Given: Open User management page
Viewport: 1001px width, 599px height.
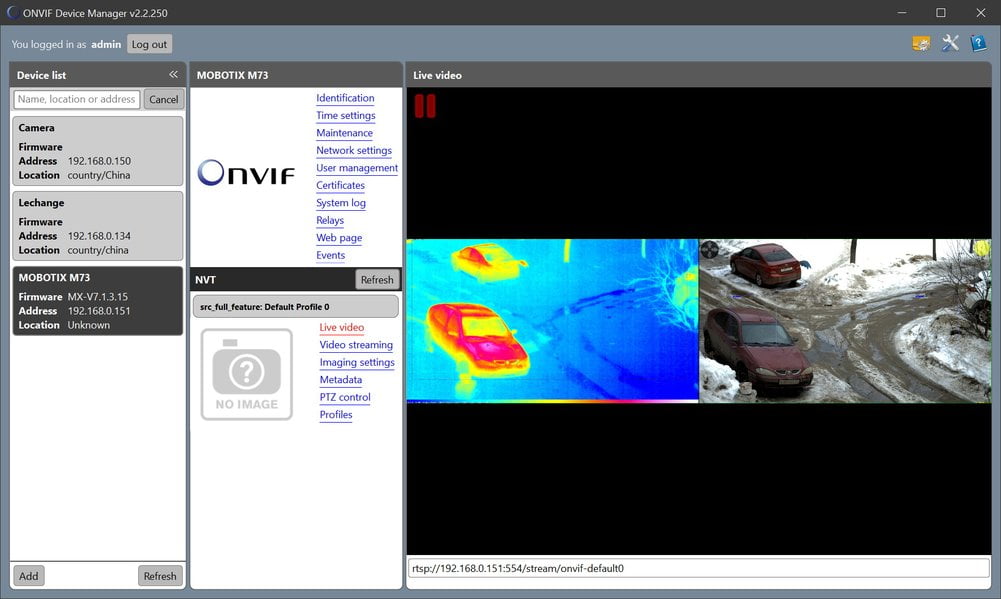Looking at the screenshot, I should click(357, 168).
